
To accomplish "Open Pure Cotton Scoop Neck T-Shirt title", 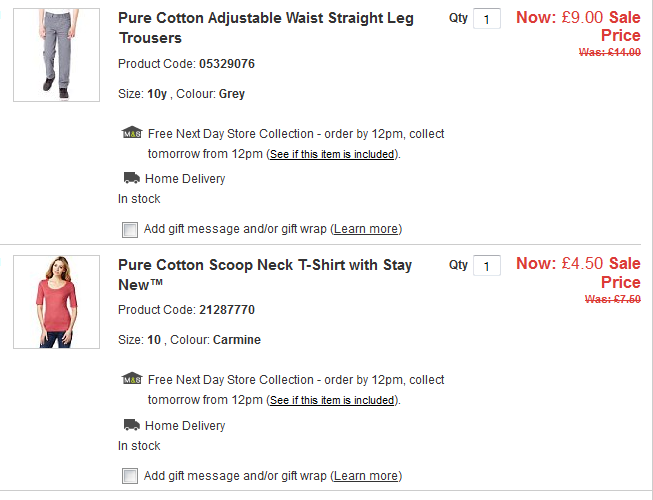I will (x=264, y=275).
